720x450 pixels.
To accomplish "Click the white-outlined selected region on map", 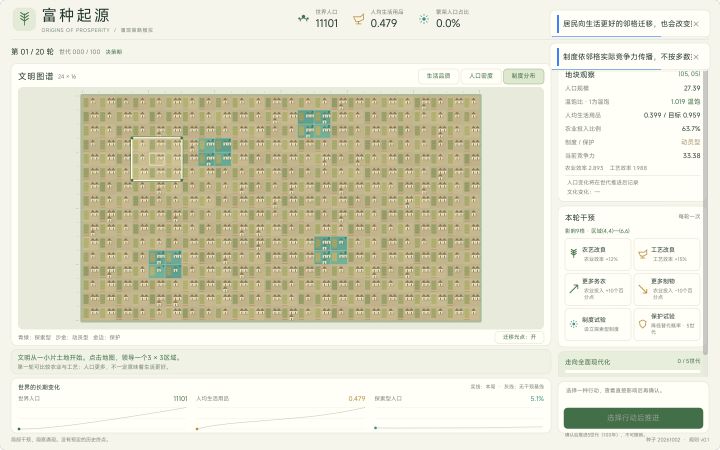I will point(157,159).
